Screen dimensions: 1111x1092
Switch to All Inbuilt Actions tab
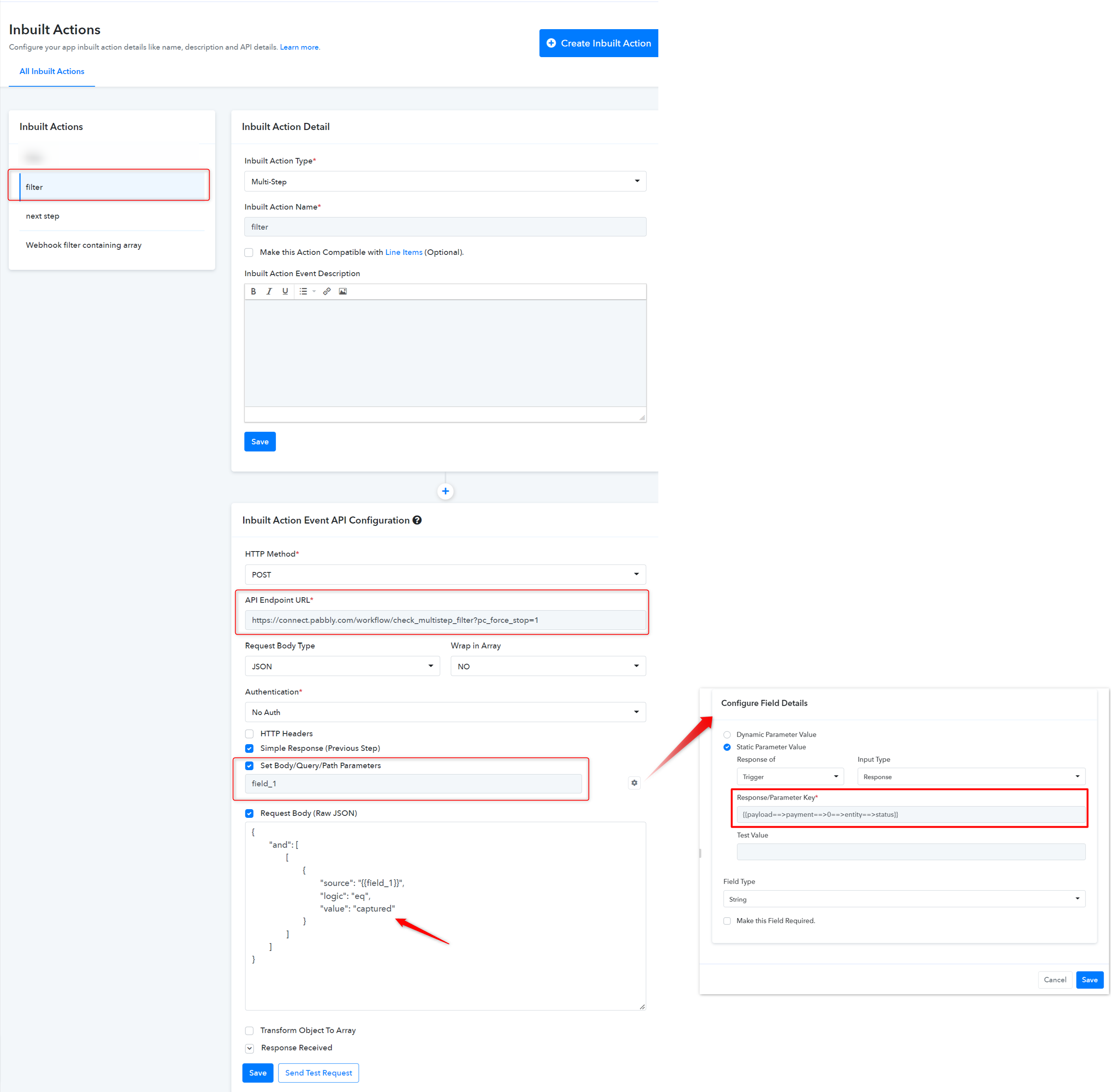click(x=52, y=71)
